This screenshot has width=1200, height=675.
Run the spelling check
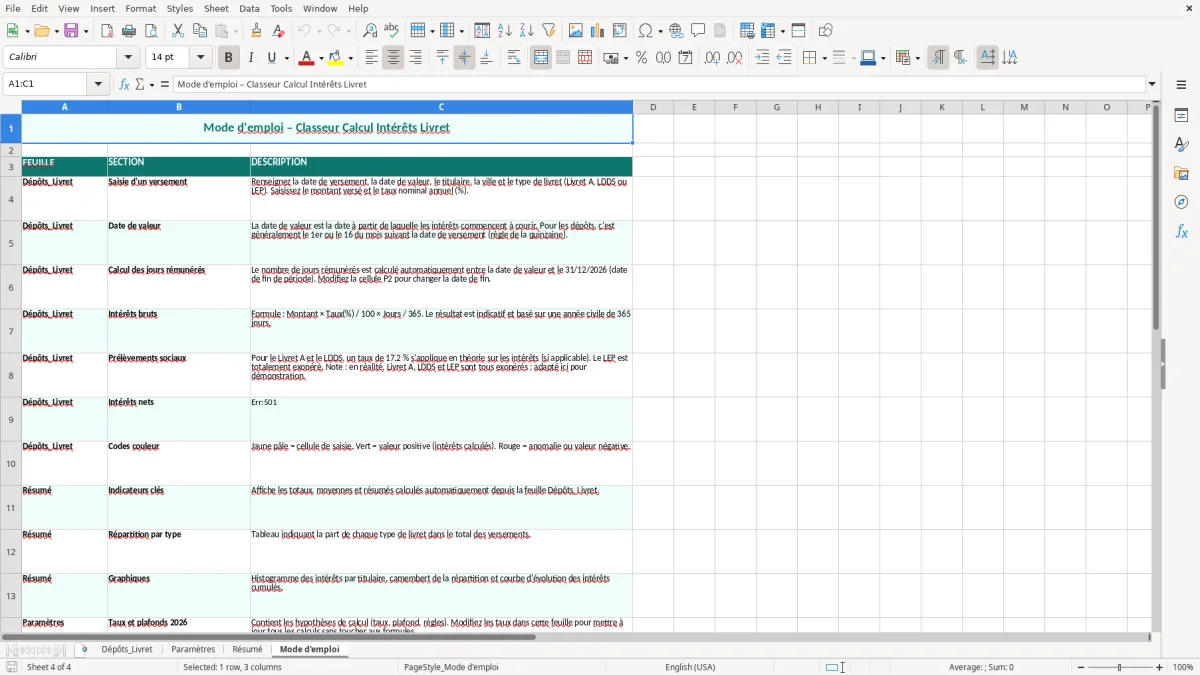pyautogui.click(x=392, y=31)
